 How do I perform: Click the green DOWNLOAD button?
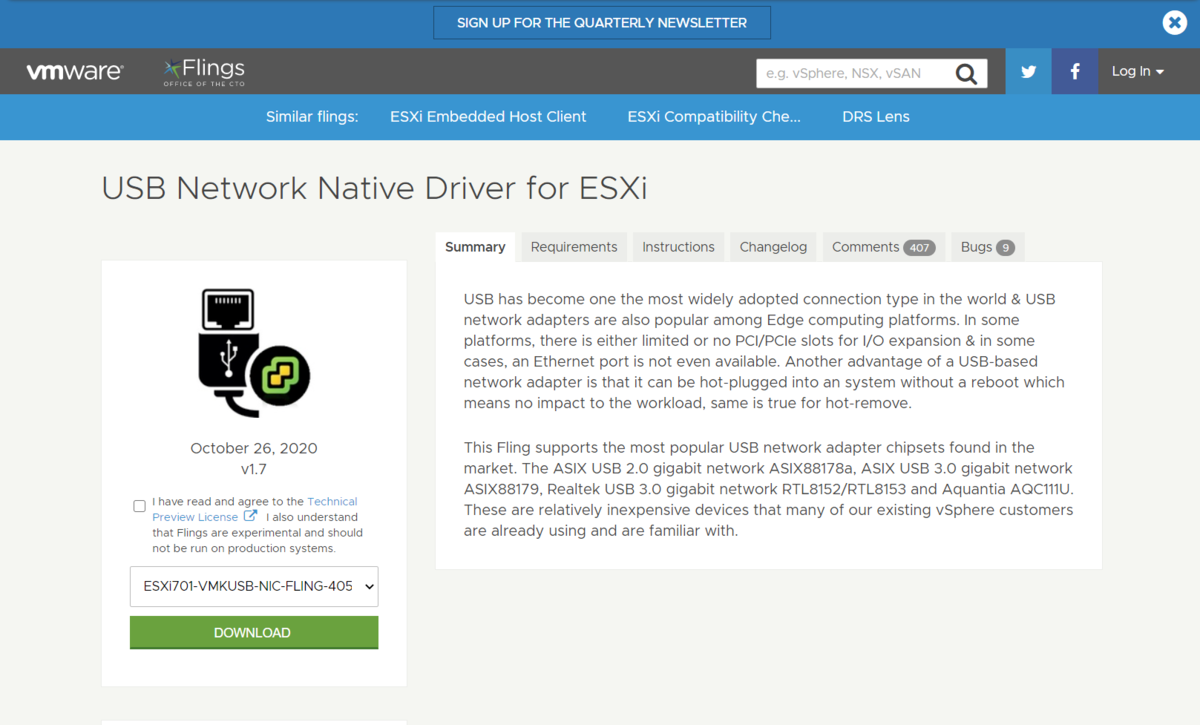coord(254,632)
